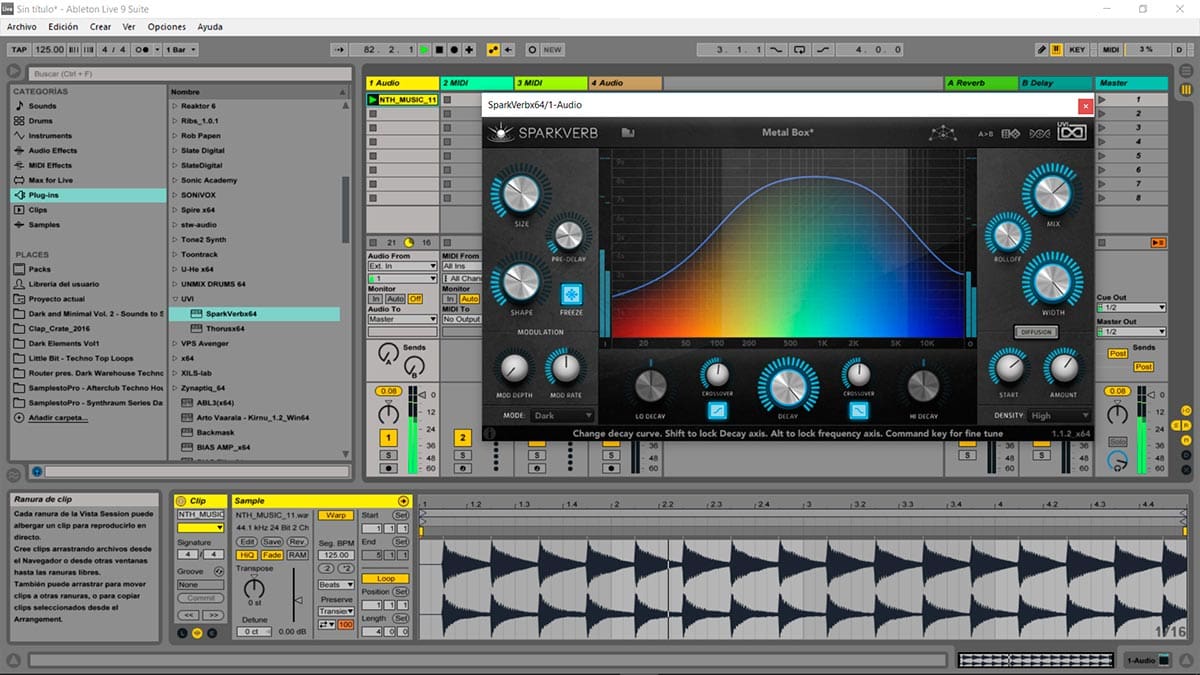Screen dimensions: 1200x675
Task: Open Packs in the Places list
Action: point(40,270)
